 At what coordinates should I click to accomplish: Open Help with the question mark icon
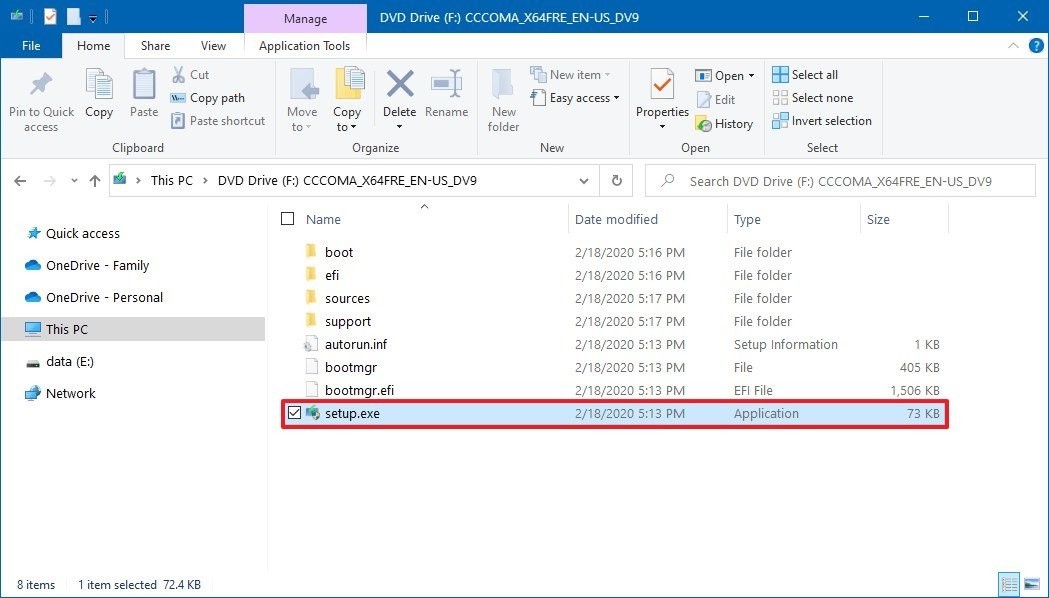(x=1036, y=45)
